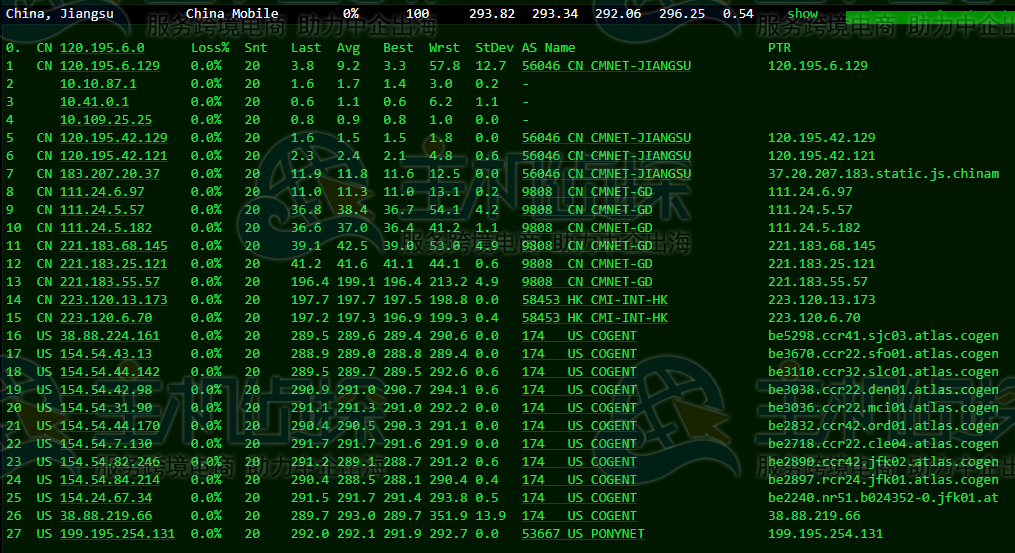This screenshot has height=553, width=1015.
Task: Select the AS Name column header
Action: coord(548,48)
